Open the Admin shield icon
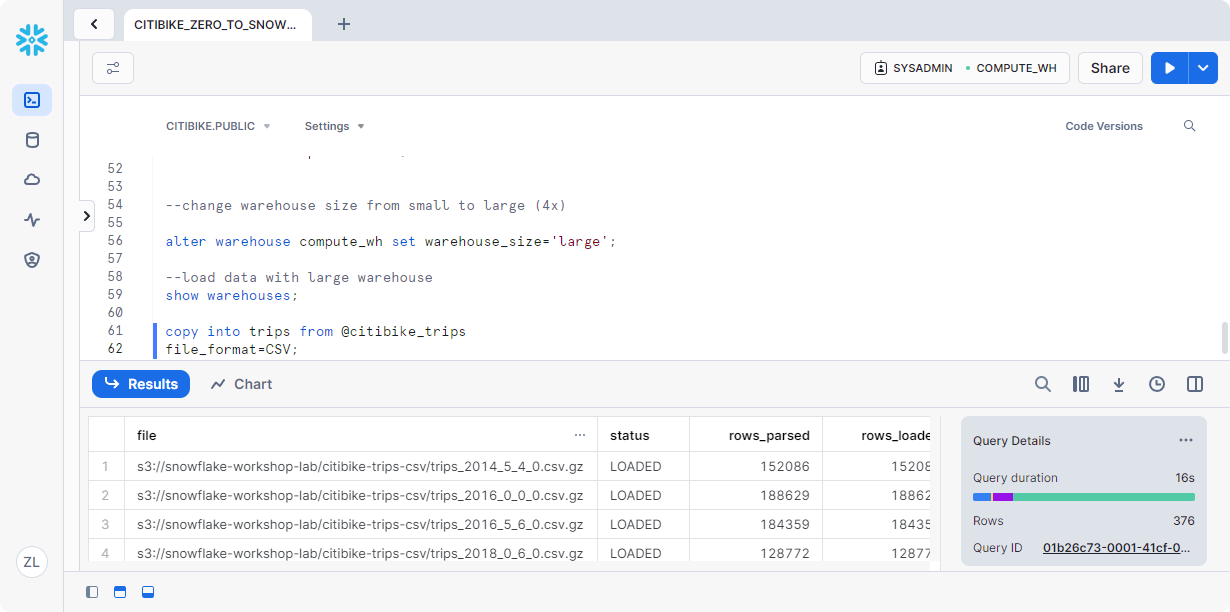 (x=32, y=260)
